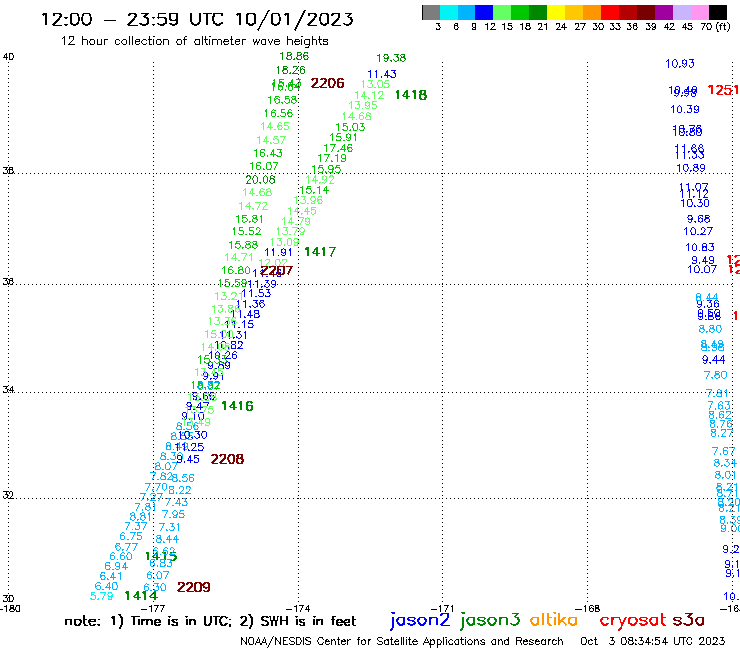Click the wave height value '7.67'
The image size is (740, 650).
(723, 451)
